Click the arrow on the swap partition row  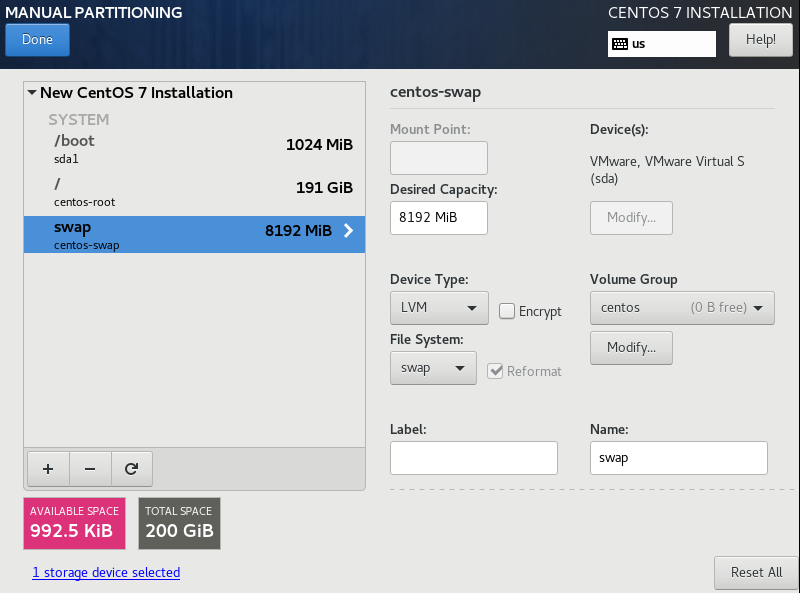click(x=348, y=231)
